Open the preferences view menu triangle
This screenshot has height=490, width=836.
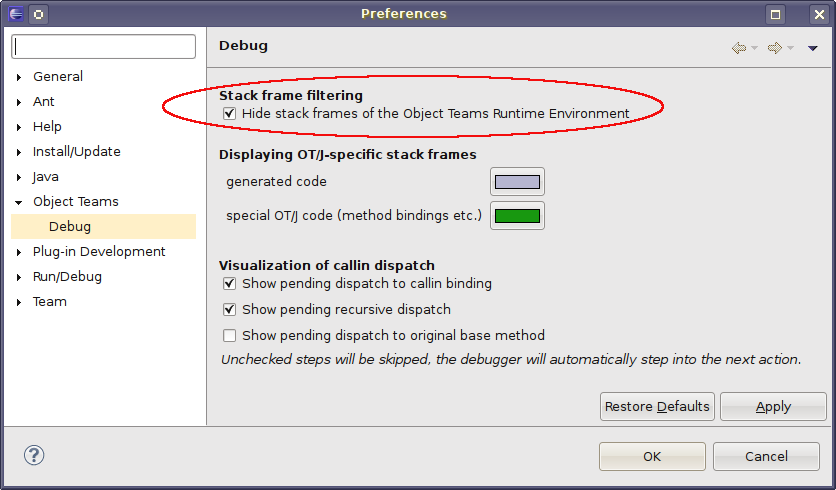tap(812, 48)
